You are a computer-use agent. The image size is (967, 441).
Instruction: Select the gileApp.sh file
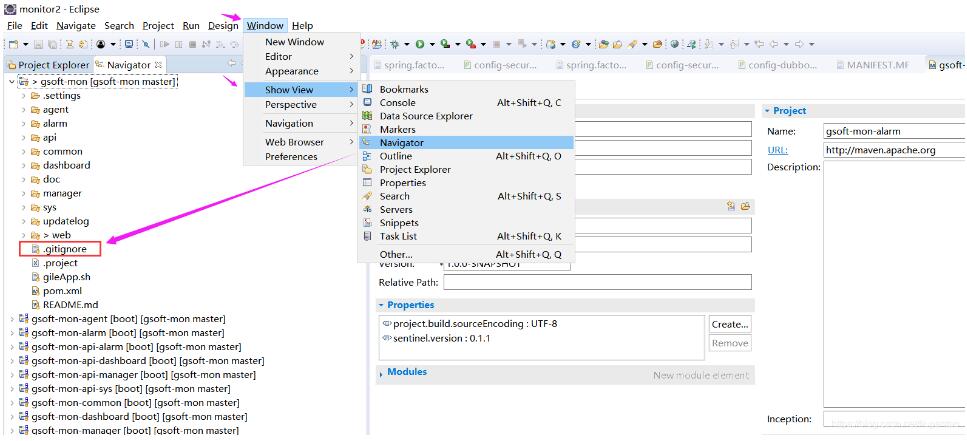tap(61, 277)
